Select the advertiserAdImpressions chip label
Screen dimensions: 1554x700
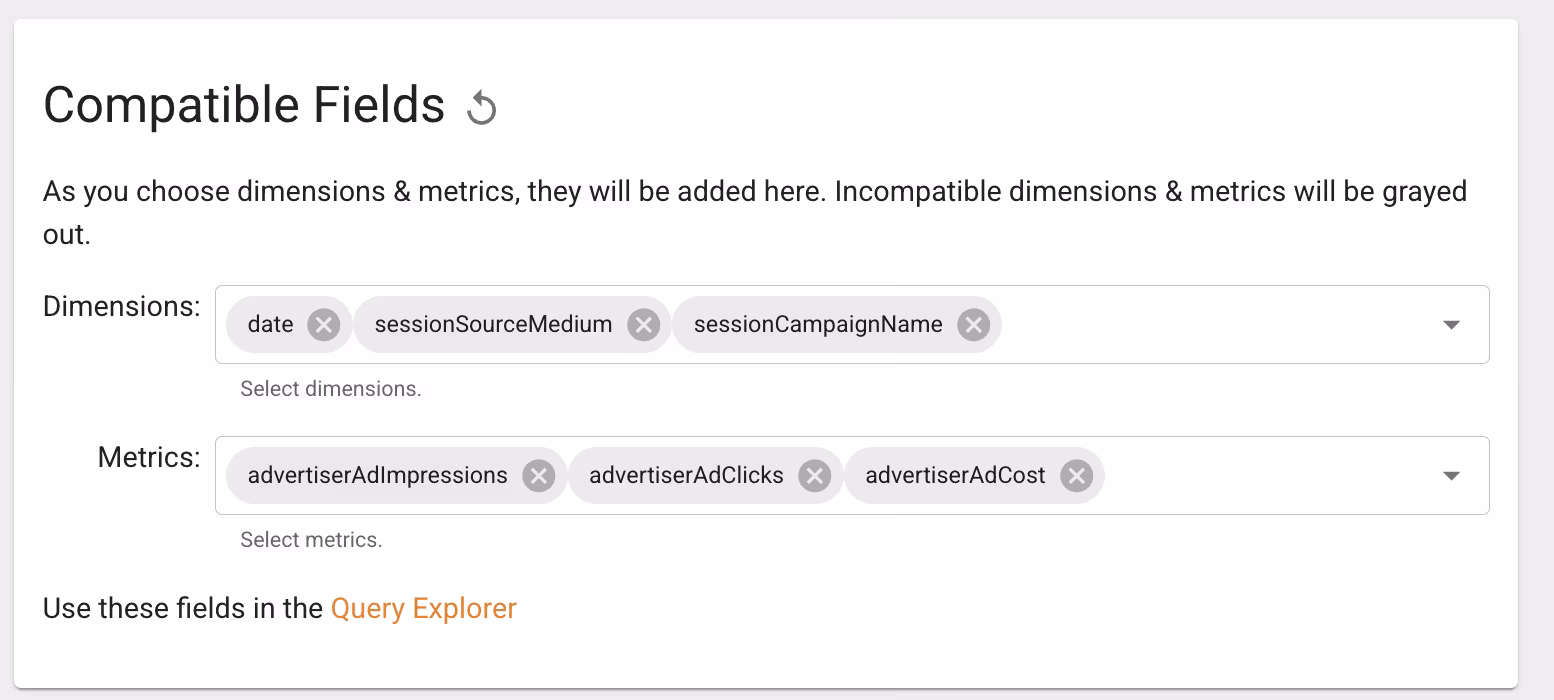[x=378, y=475]
